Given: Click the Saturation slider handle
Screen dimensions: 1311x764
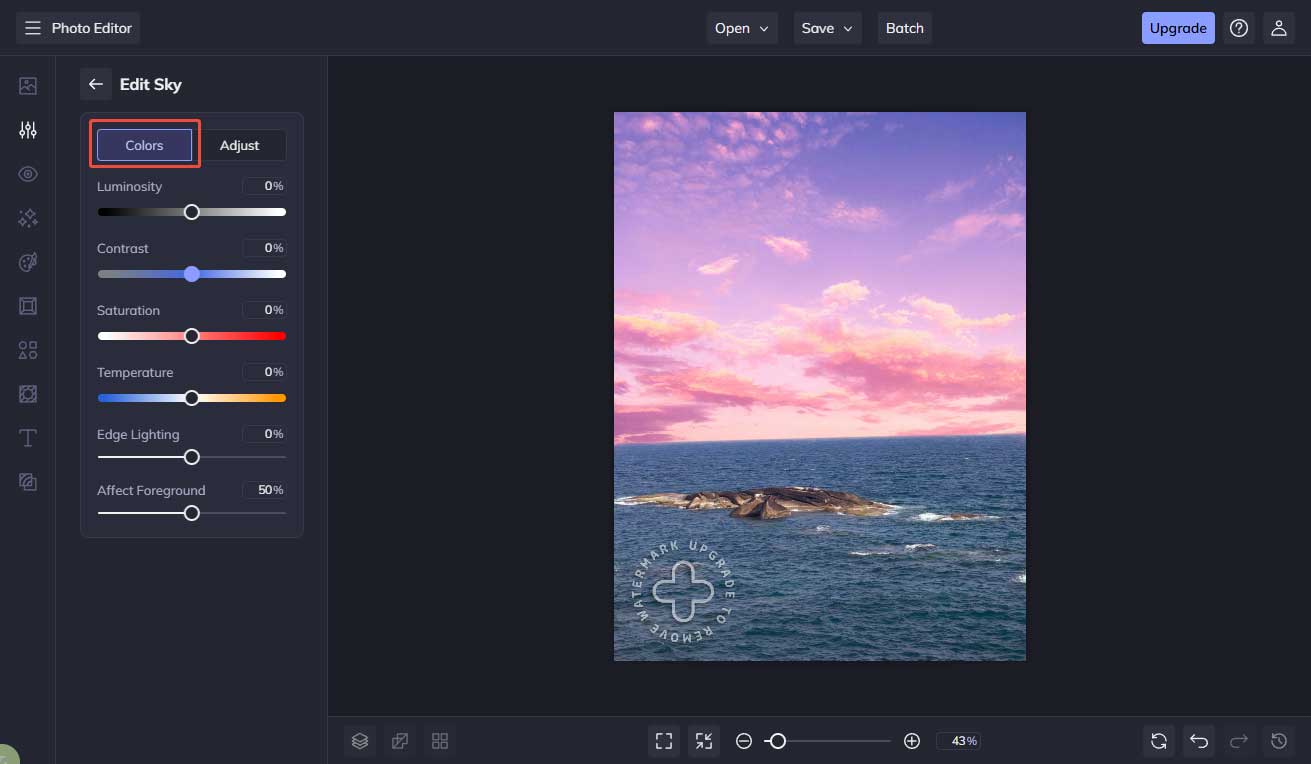Looking at the screenshot, I should click(192, 336).
